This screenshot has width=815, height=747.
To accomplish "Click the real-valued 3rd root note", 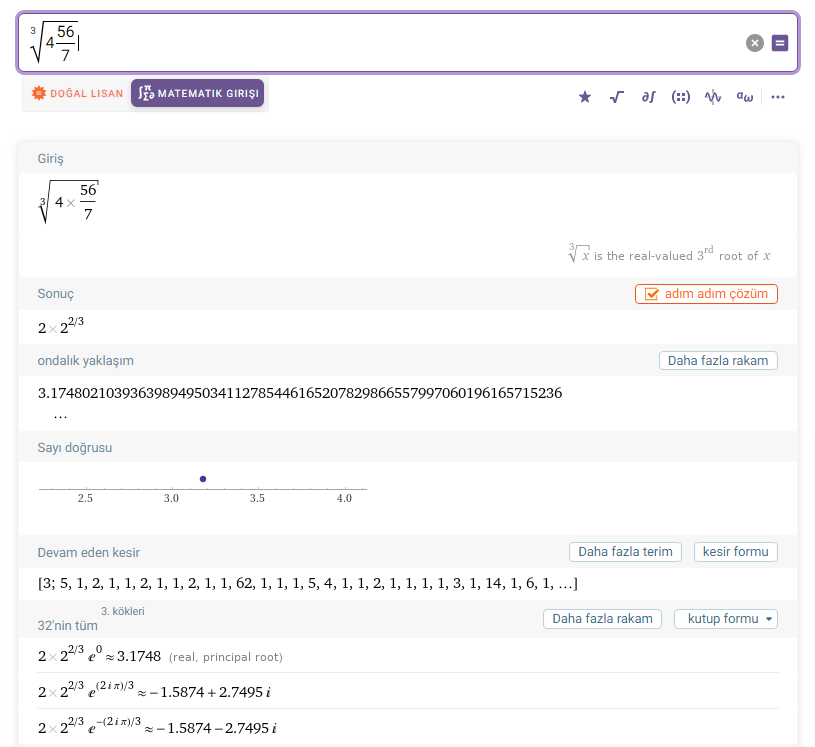I will (669, 254).
